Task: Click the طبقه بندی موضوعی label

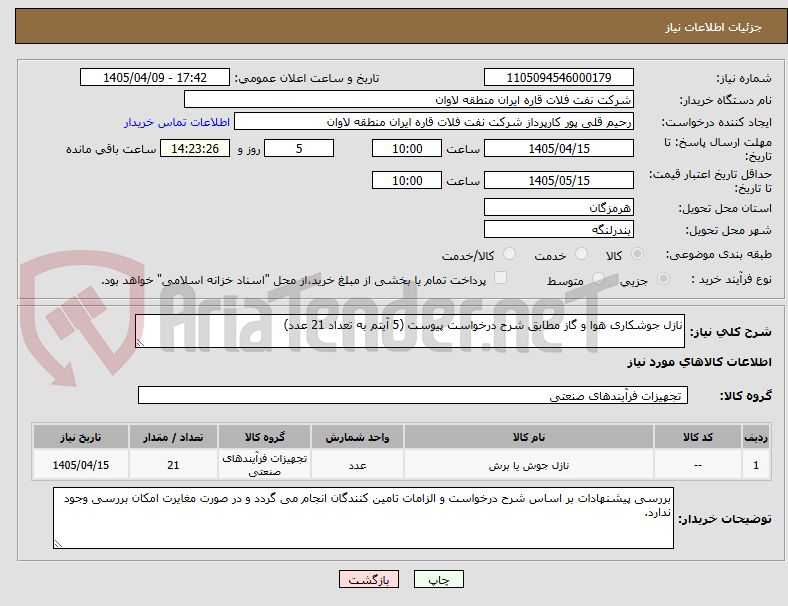Action: [719, 254]
